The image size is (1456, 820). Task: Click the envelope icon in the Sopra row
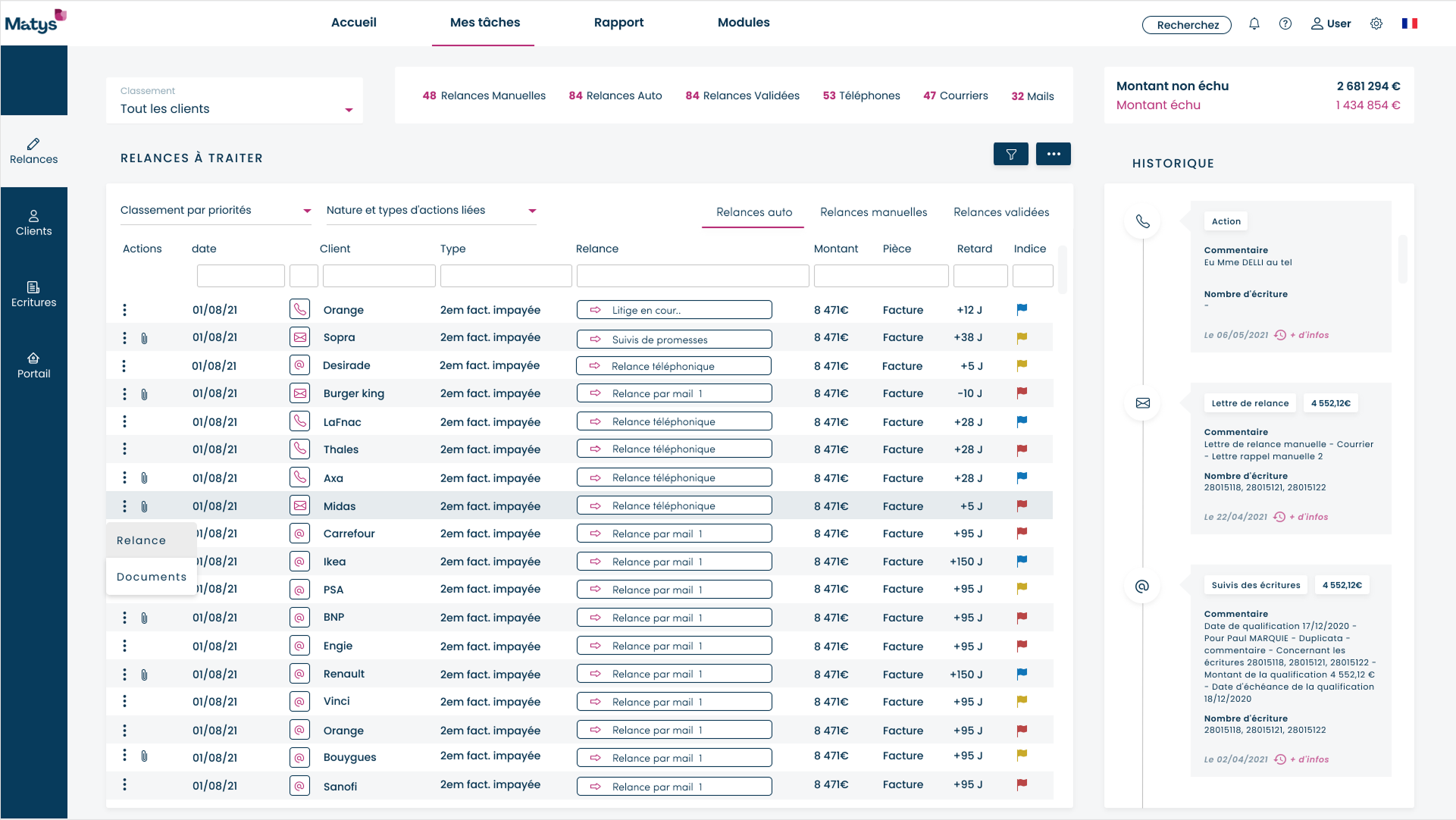(299, 337)
